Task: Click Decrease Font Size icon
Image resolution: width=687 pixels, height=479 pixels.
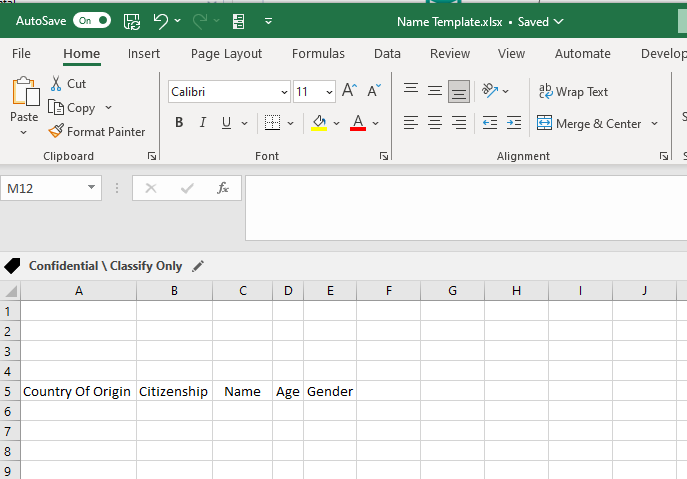Action: [x=374, y=90]
